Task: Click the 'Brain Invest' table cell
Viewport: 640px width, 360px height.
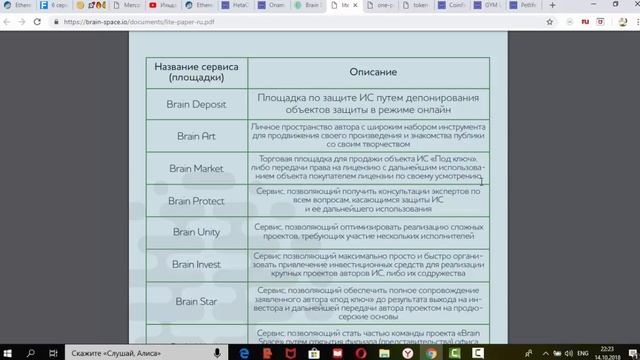Action: (197, 264)
